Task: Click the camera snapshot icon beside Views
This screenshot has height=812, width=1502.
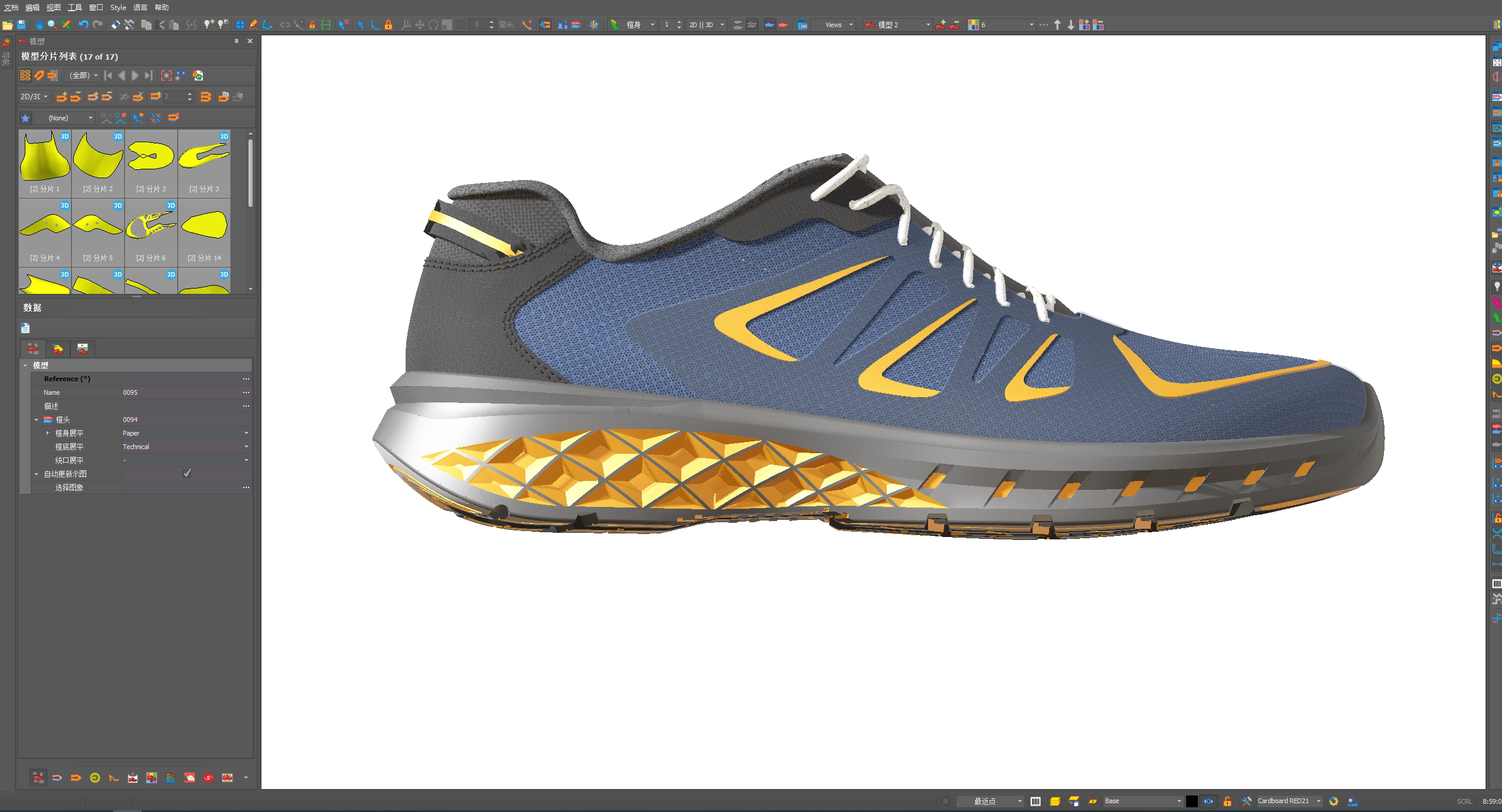Action: click(x=802, y=25)
